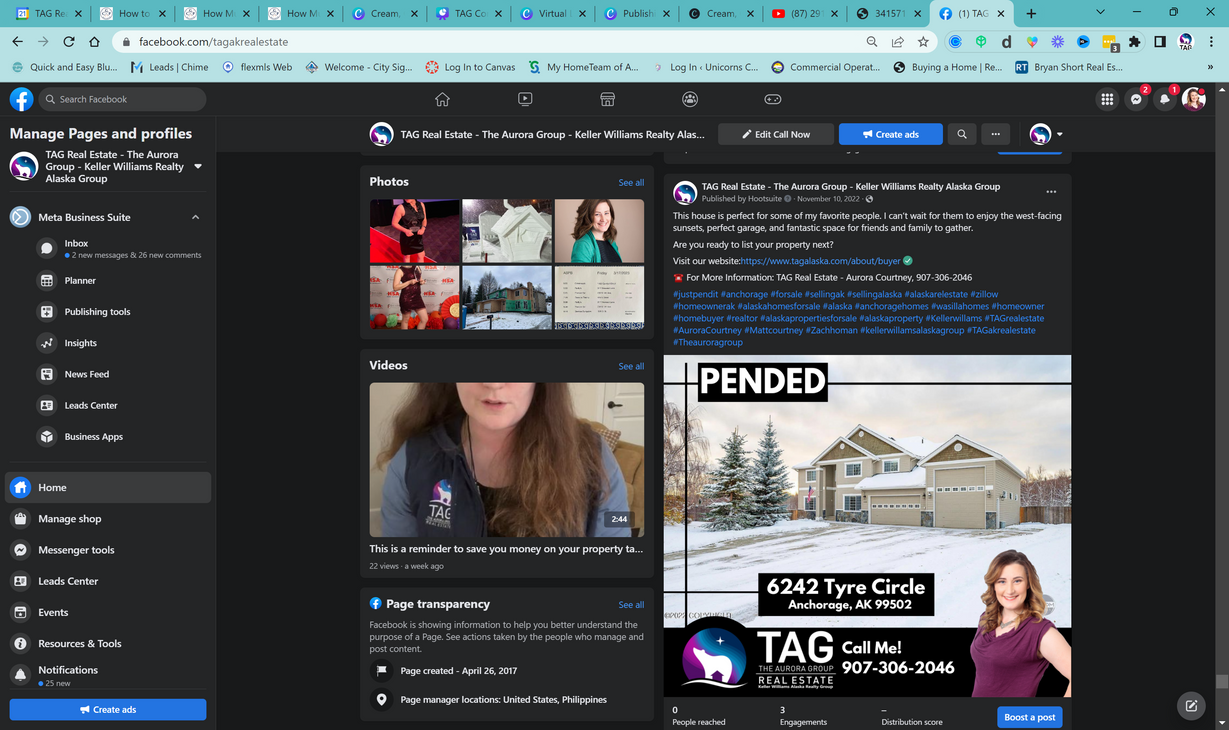Open the Messenger chat icon
1229x730 pixels.
pyautogui.click(x=1136, y=99)
